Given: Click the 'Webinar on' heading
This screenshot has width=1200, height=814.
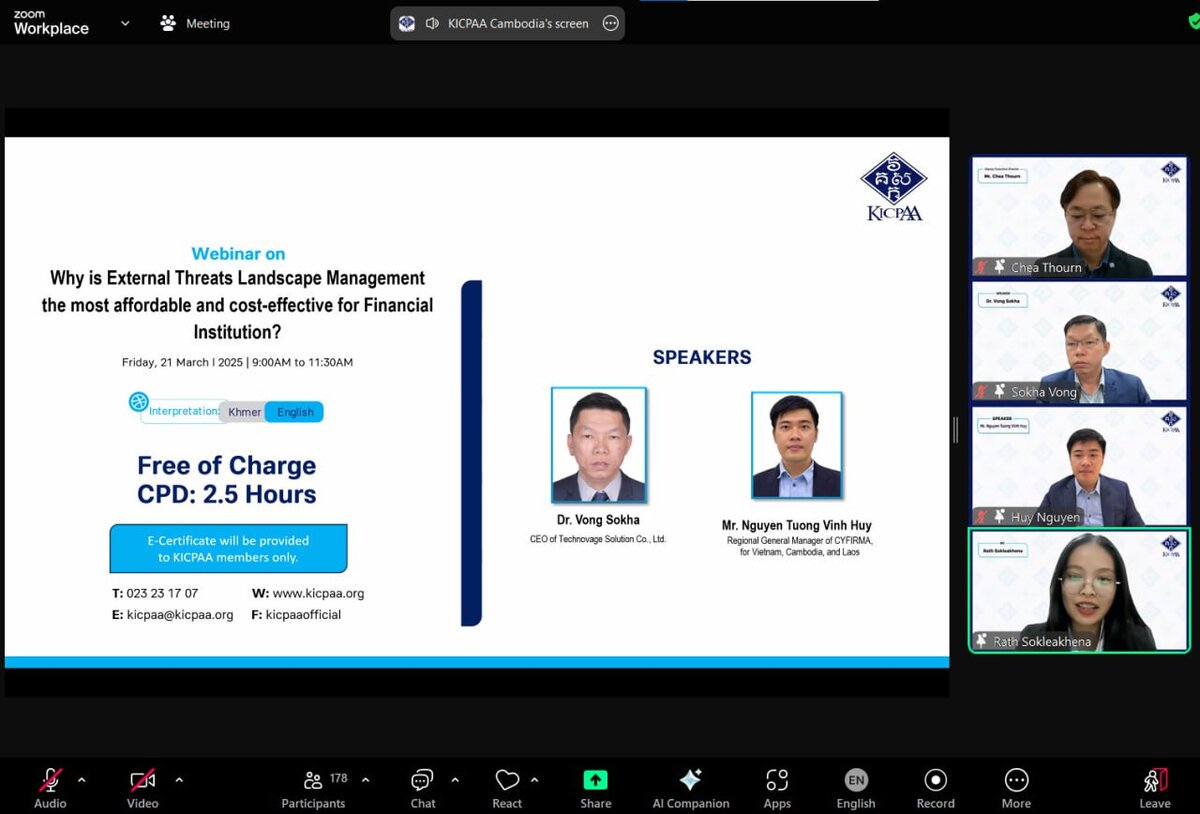Looking at the screenshot, I should pos(238,254).
